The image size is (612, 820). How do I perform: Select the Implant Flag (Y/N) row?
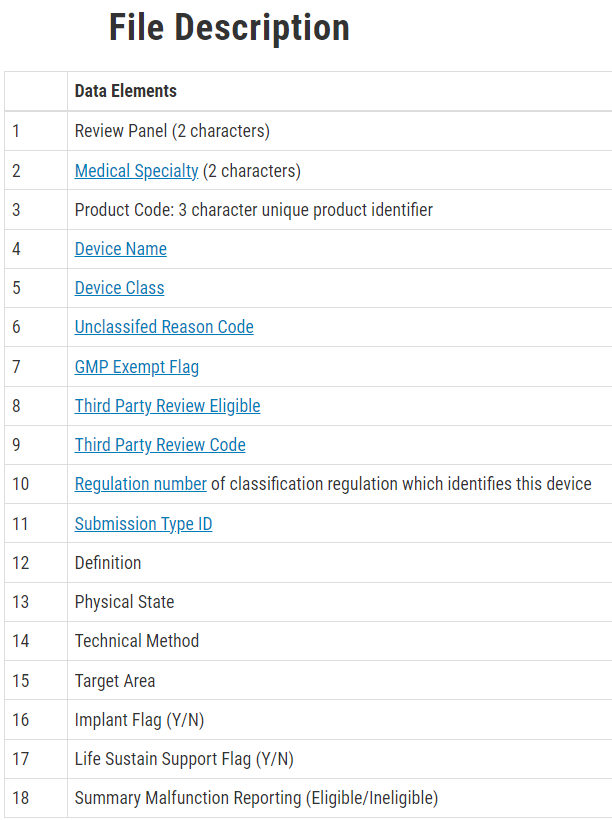pyautogui.click(x=308, y=720)
